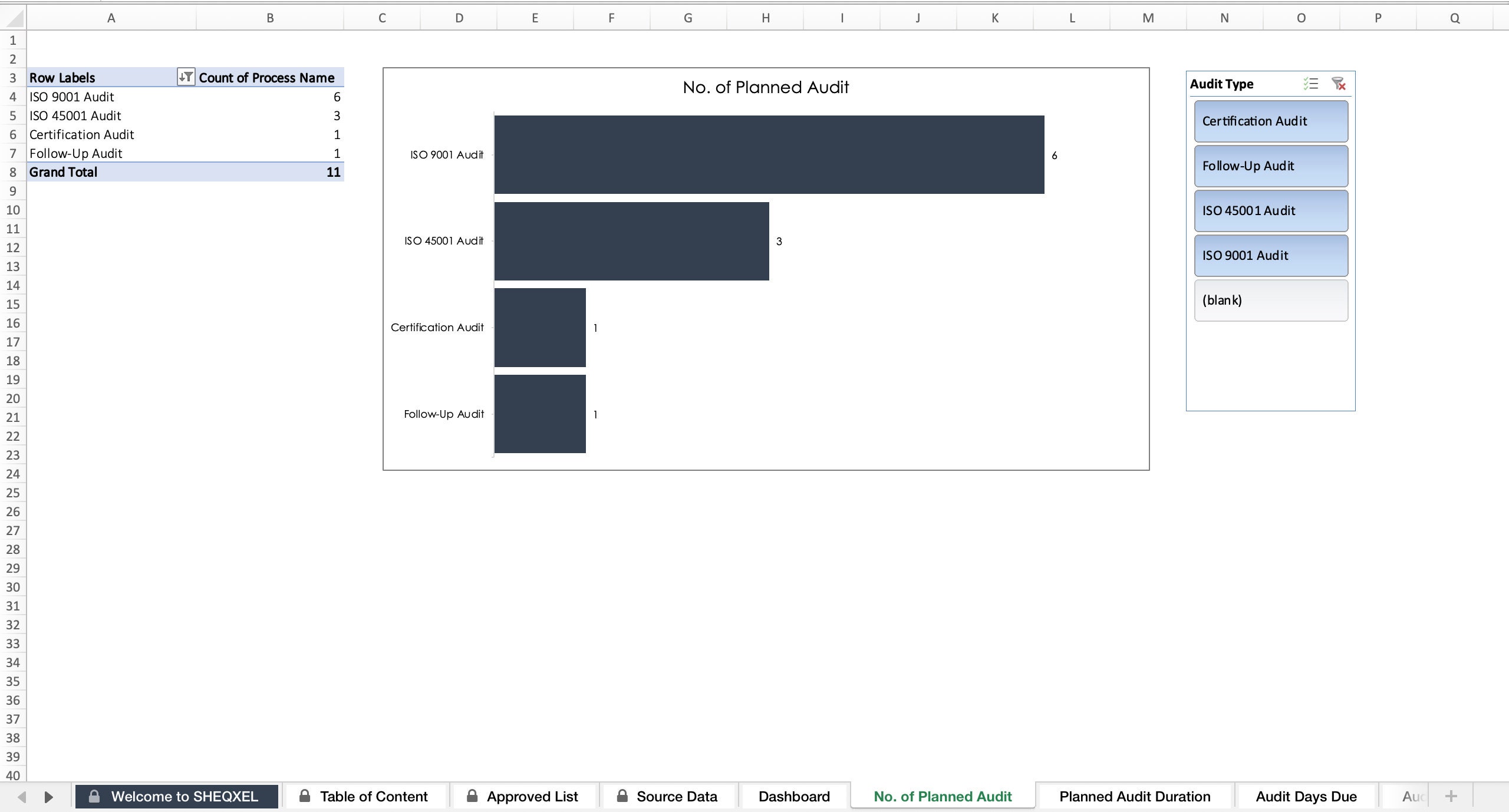Click the Follow-Up Audit chart bar
This screenshot has width=1509, height=812.
click(x=540, y=414)
